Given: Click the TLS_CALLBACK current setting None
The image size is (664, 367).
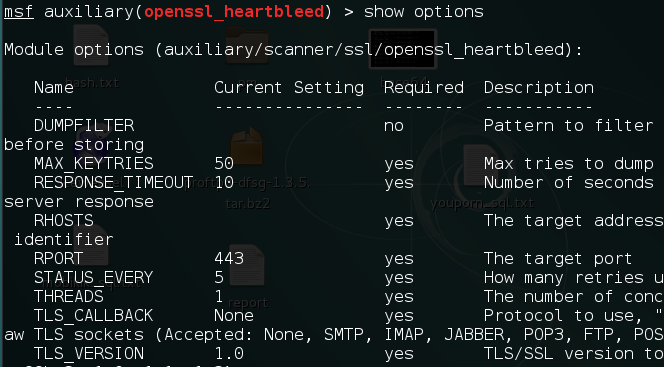Looking at the screenshot, I should (234, 315).
